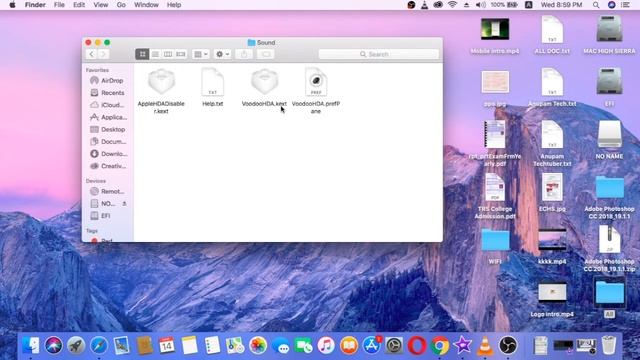The height and width of the screenshot is (360, 640).
Task: Switch Finder to icon view
Action: [x=142, y=54]
